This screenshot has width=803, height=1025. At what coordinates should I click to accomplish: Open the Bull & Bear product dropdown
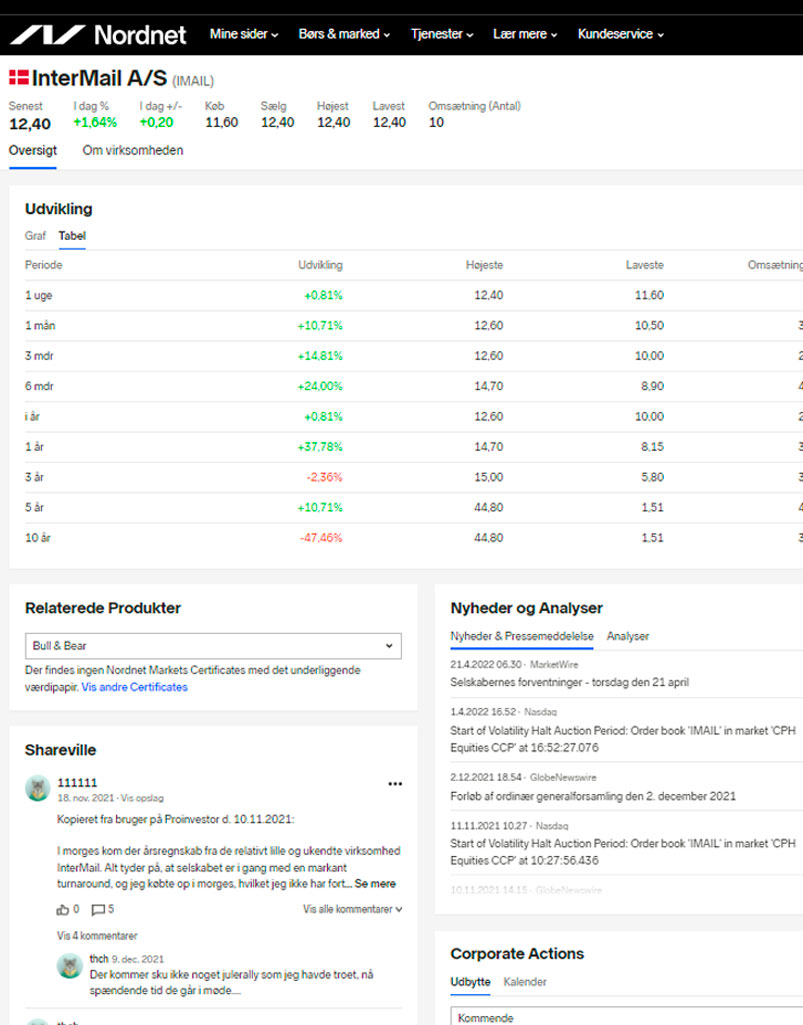213,646
